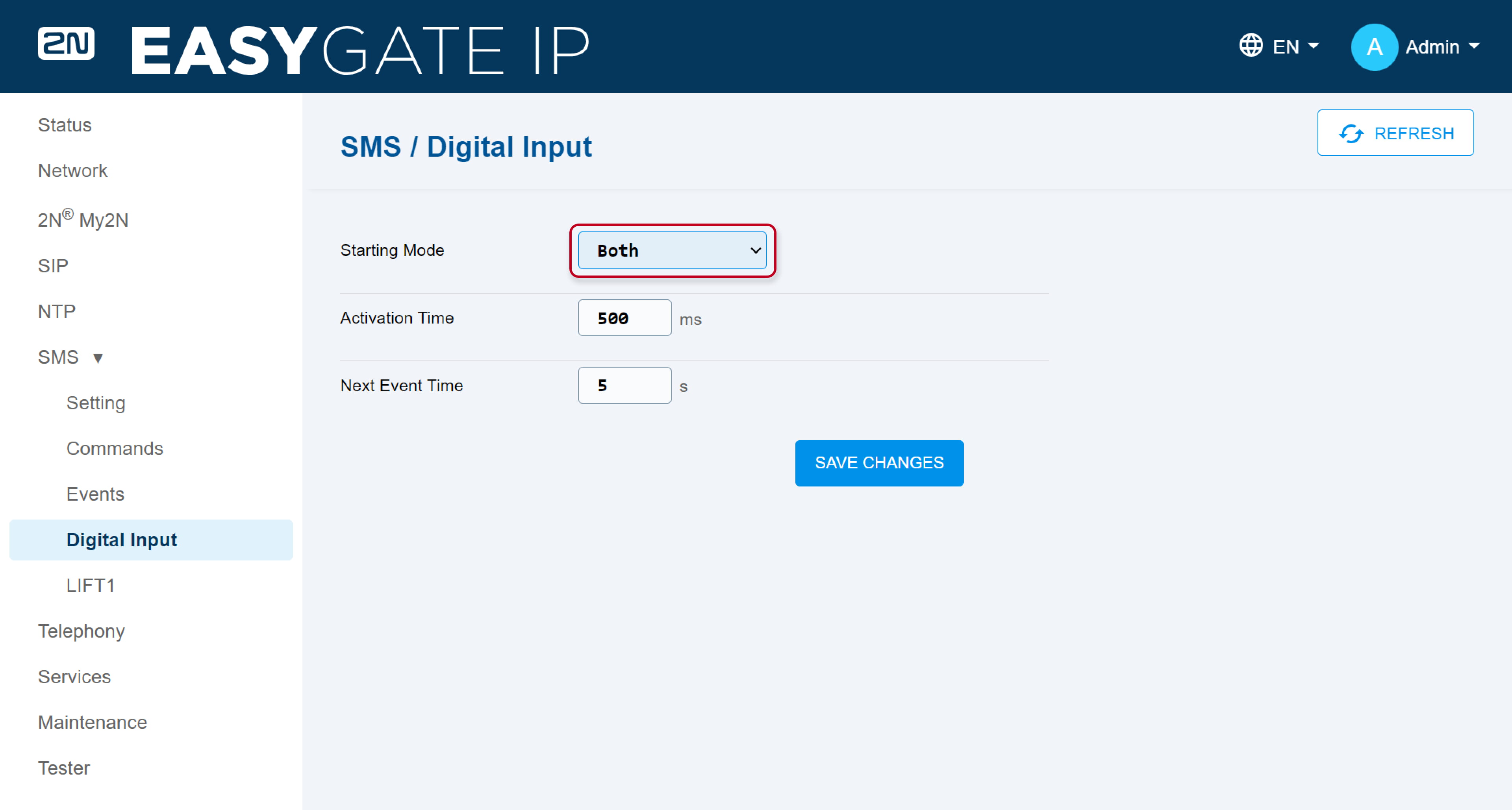Open the Tester section
1512x810 pixels.
pyautogui.click(x=64, y=768)
